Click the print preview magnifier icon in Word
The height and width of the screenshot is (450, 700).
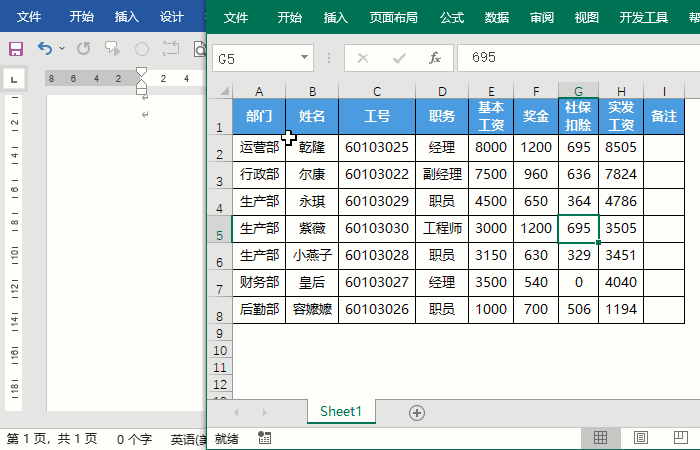[200, 49]
